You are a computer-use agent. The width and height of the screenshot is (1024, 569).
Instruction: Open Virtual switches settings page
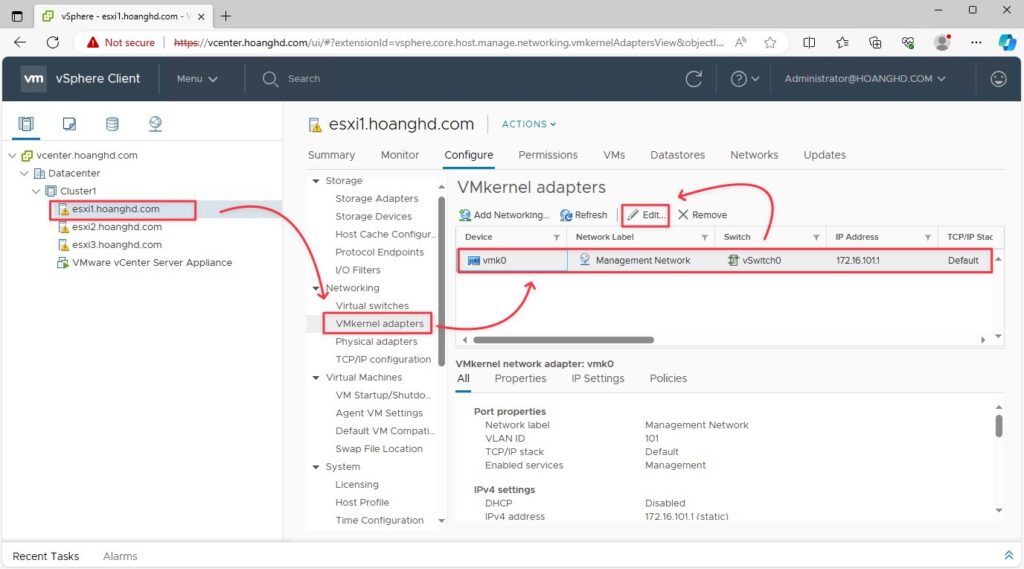tap(372, 306)
